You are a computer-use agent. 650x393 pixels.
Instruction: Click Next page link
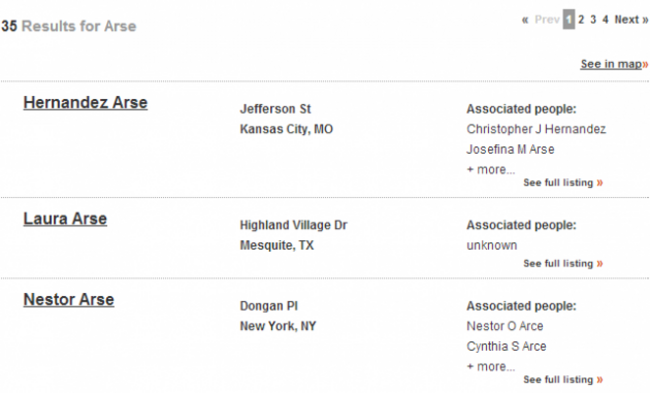(x=626, y=19)
